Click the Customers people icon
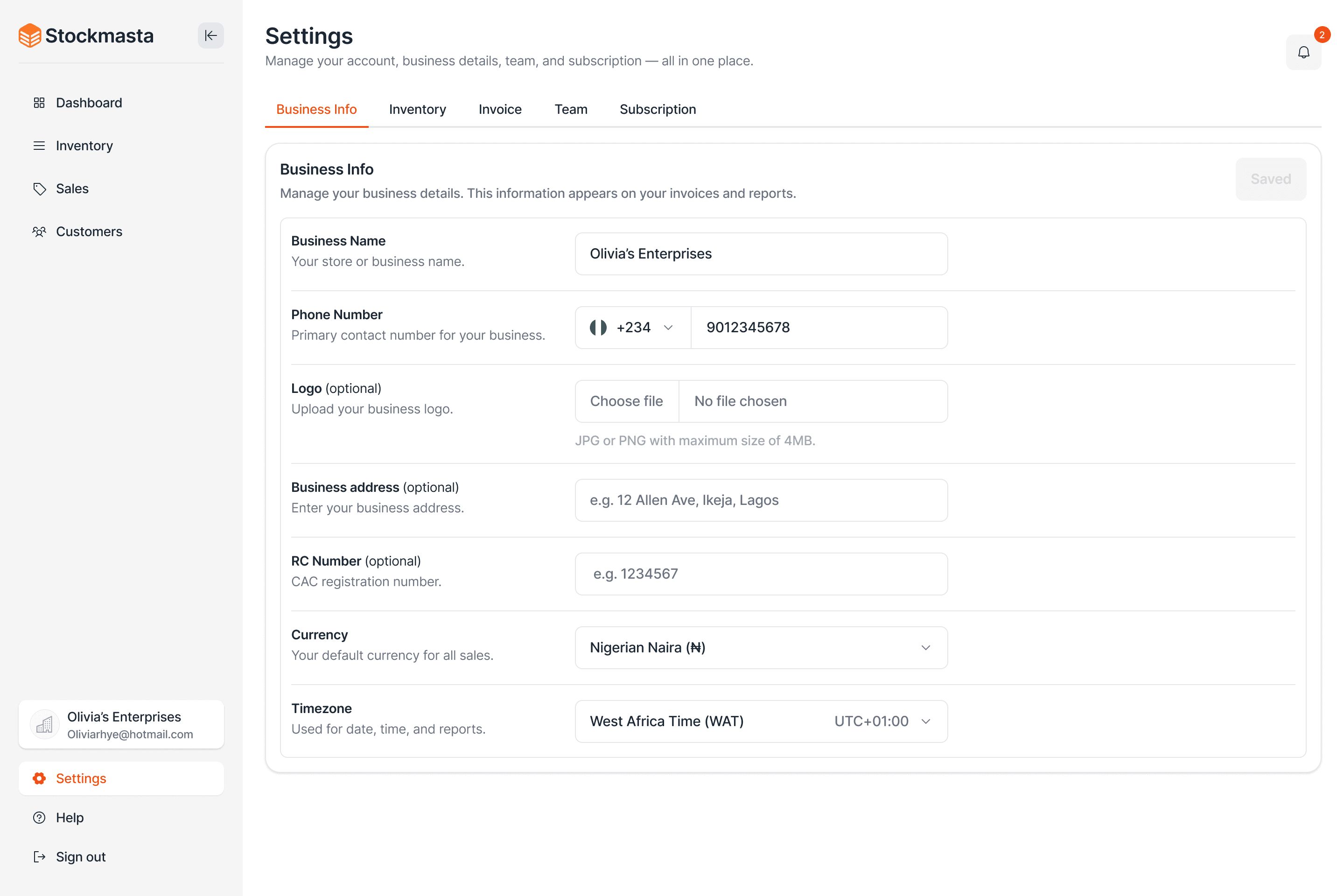The width and height of the screenshot is (1344, 896). (39, 231)
